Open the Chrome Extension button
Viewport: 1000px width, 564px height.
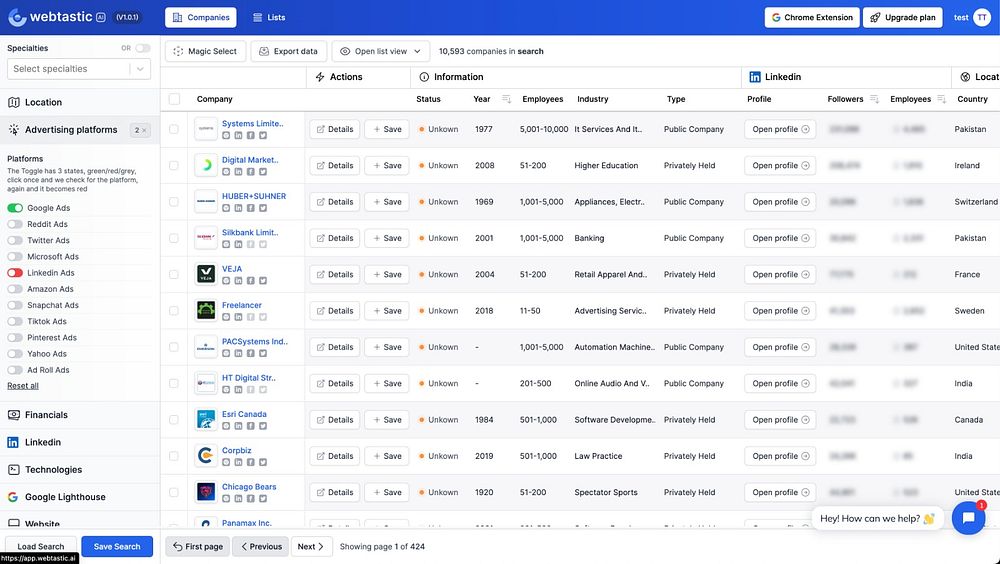pos(812,17)
